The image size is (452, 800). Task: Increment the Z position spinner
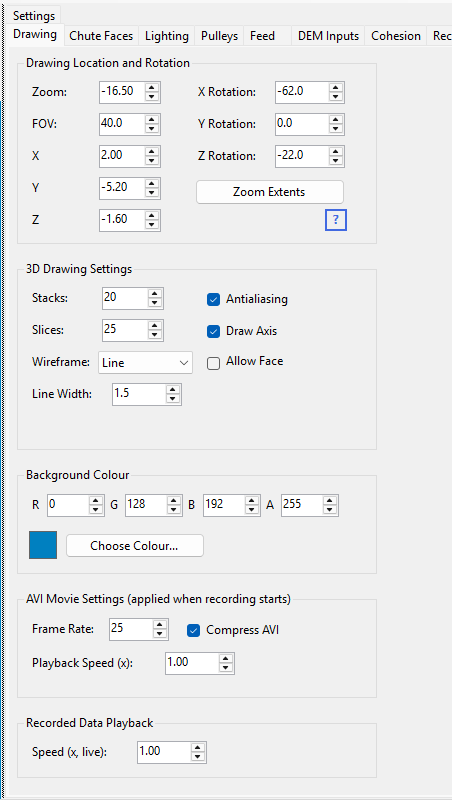pyautogui.click(x=153, y=215)
